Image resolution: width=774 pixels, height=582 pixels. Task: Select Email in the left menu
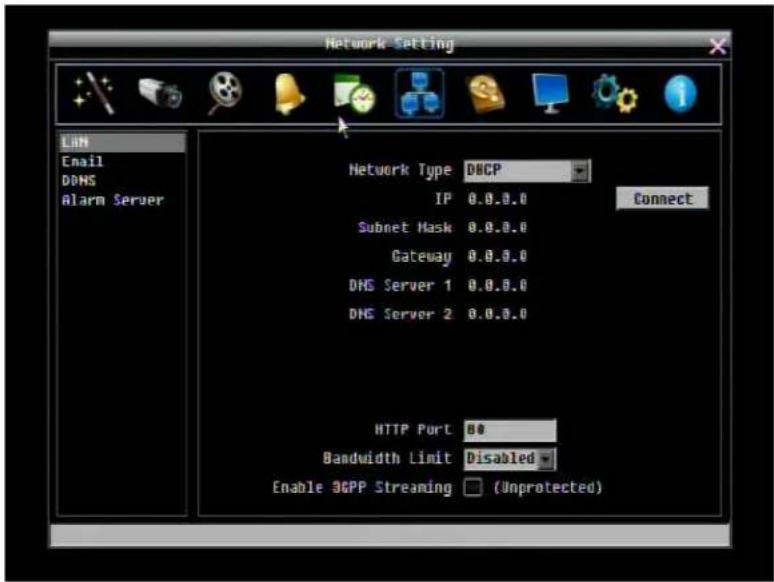[x=82, y=161]
